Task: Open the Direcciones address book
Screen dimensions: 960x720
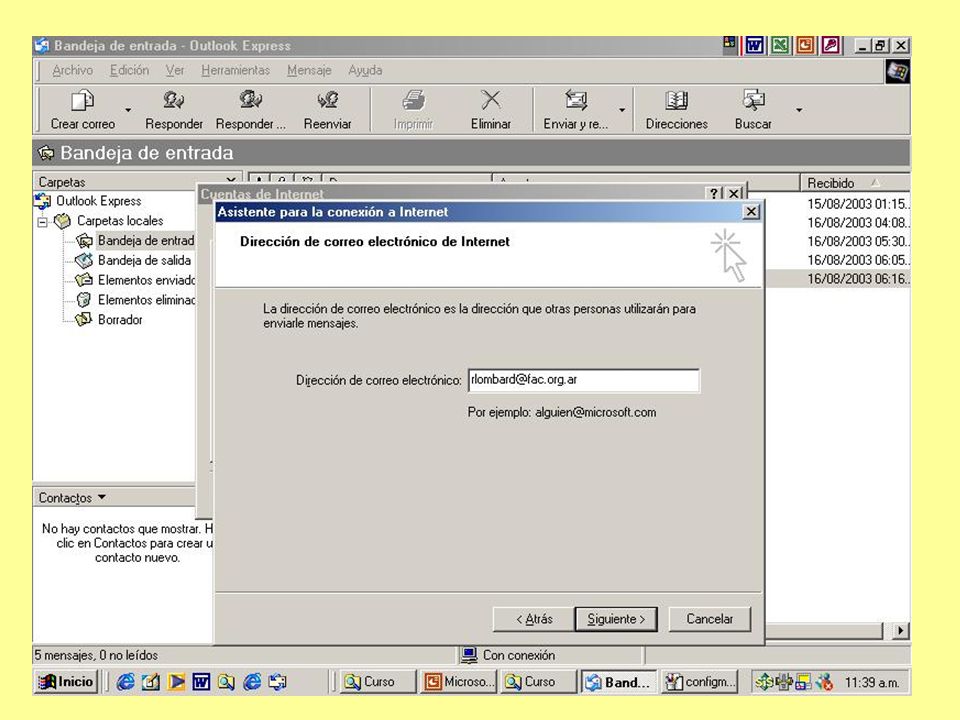Action: (677, 110)
